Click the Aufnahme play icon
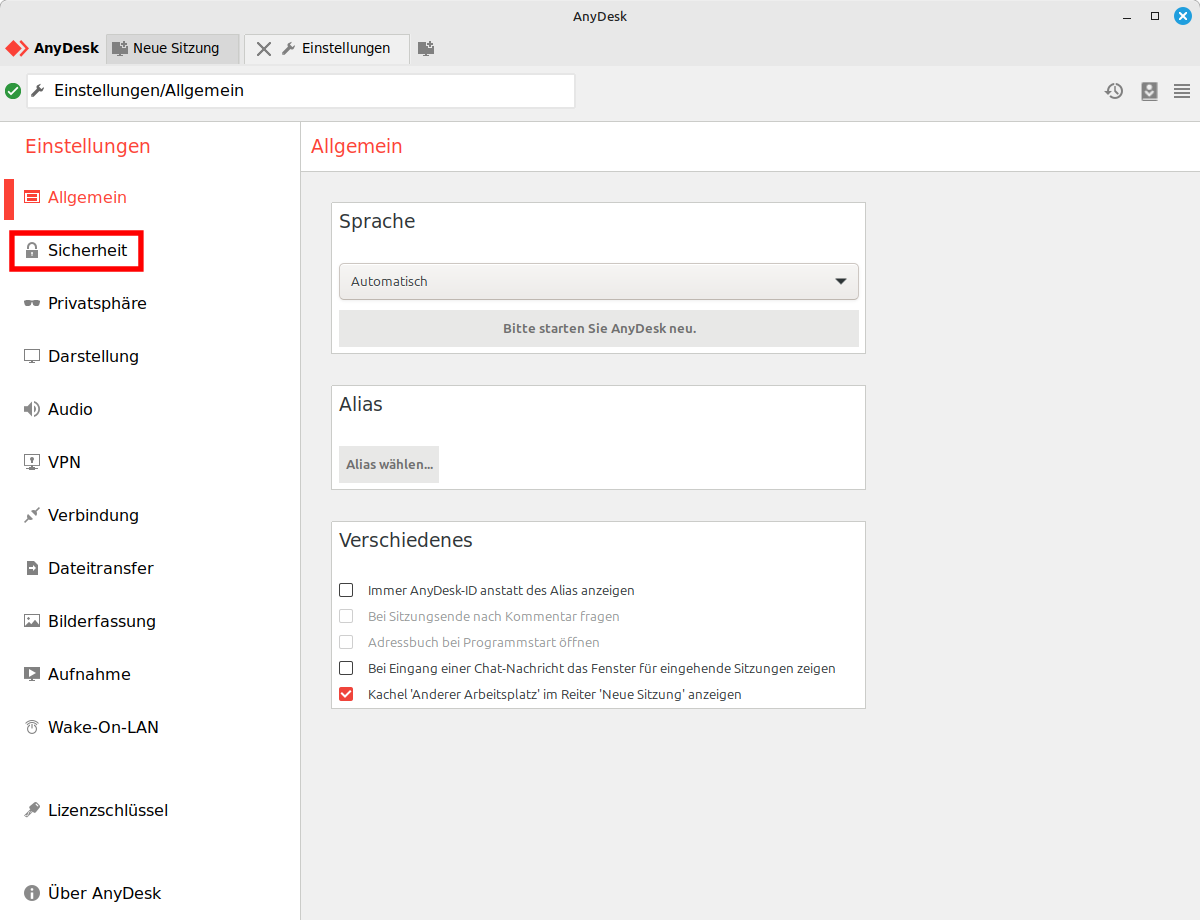Screen dimensions: 1200x920 click(32, 674)
